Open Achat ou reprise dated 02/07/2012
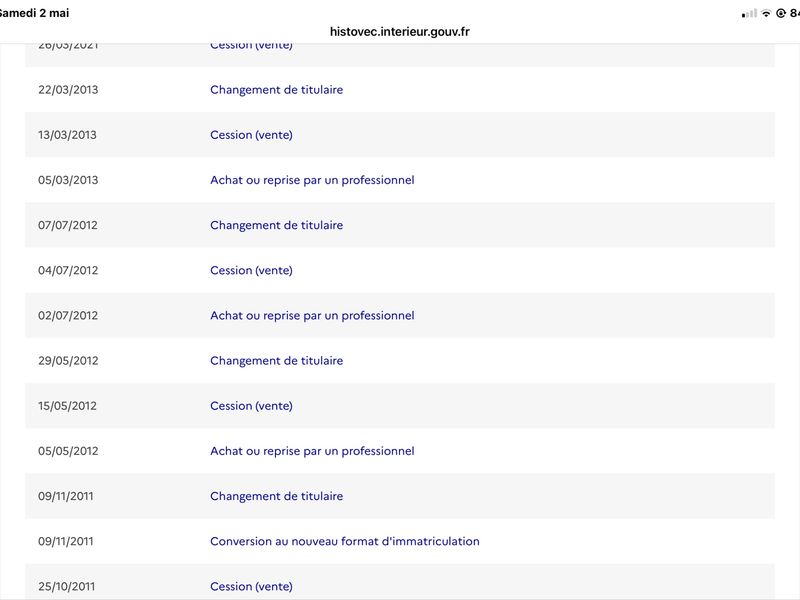This screenshot has width=800, height=600. [312, 315]
